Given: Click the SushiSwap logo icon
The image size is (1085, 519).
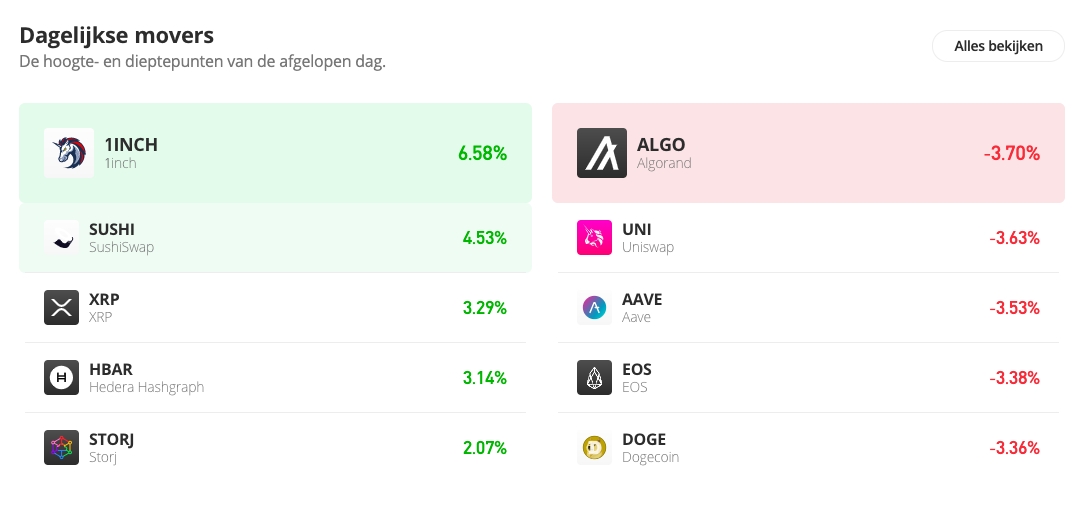Looking at the screenshot, I should coord(62,237).
